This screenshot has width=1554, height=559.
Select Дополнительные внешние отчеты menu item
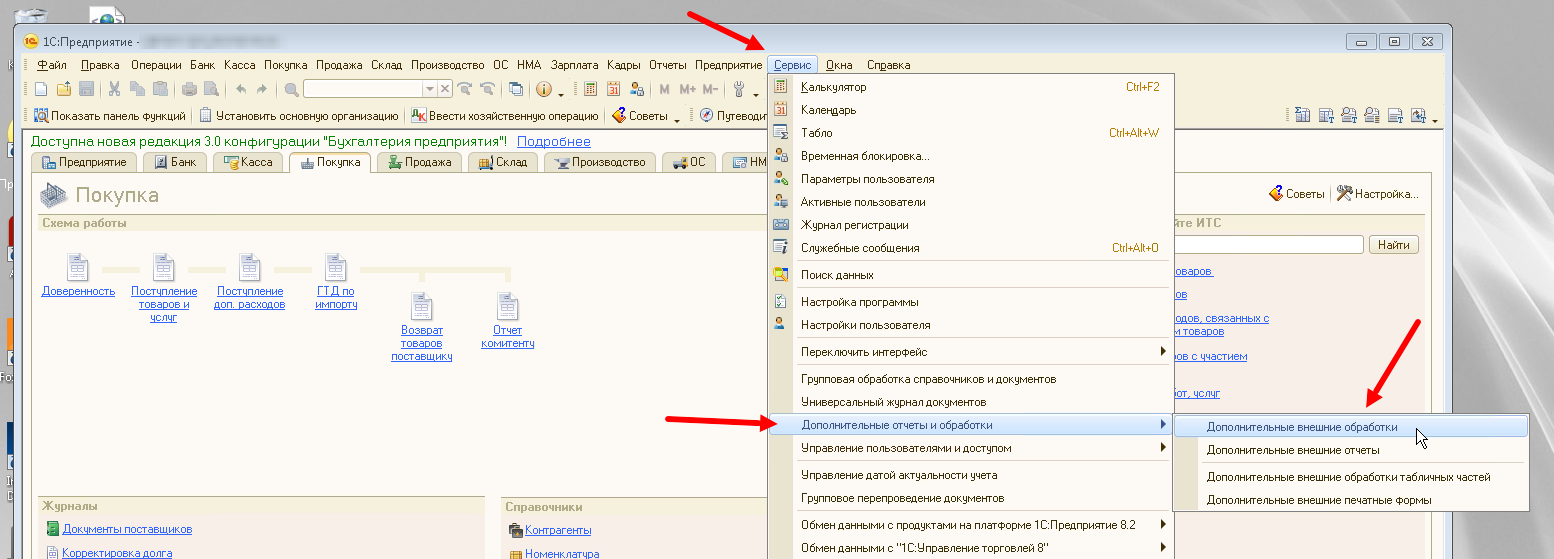click(1351, 450)
